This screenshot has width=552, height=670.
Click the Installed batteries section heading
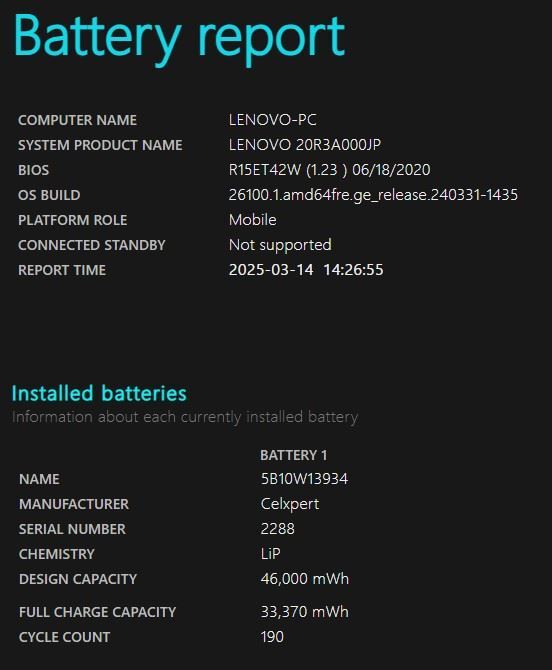[99, 393]
